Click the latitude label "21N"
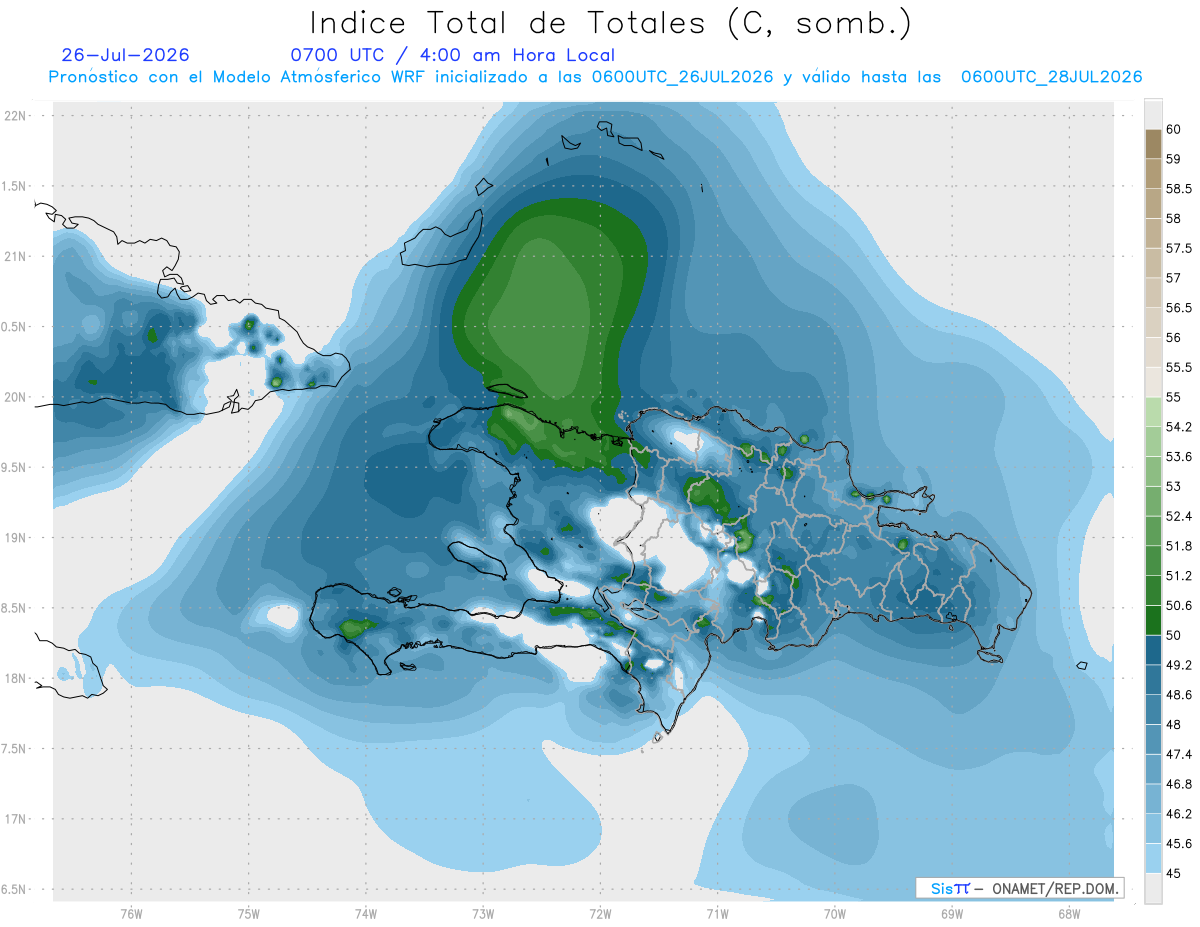1200x927 pixels. pos(16,257)
